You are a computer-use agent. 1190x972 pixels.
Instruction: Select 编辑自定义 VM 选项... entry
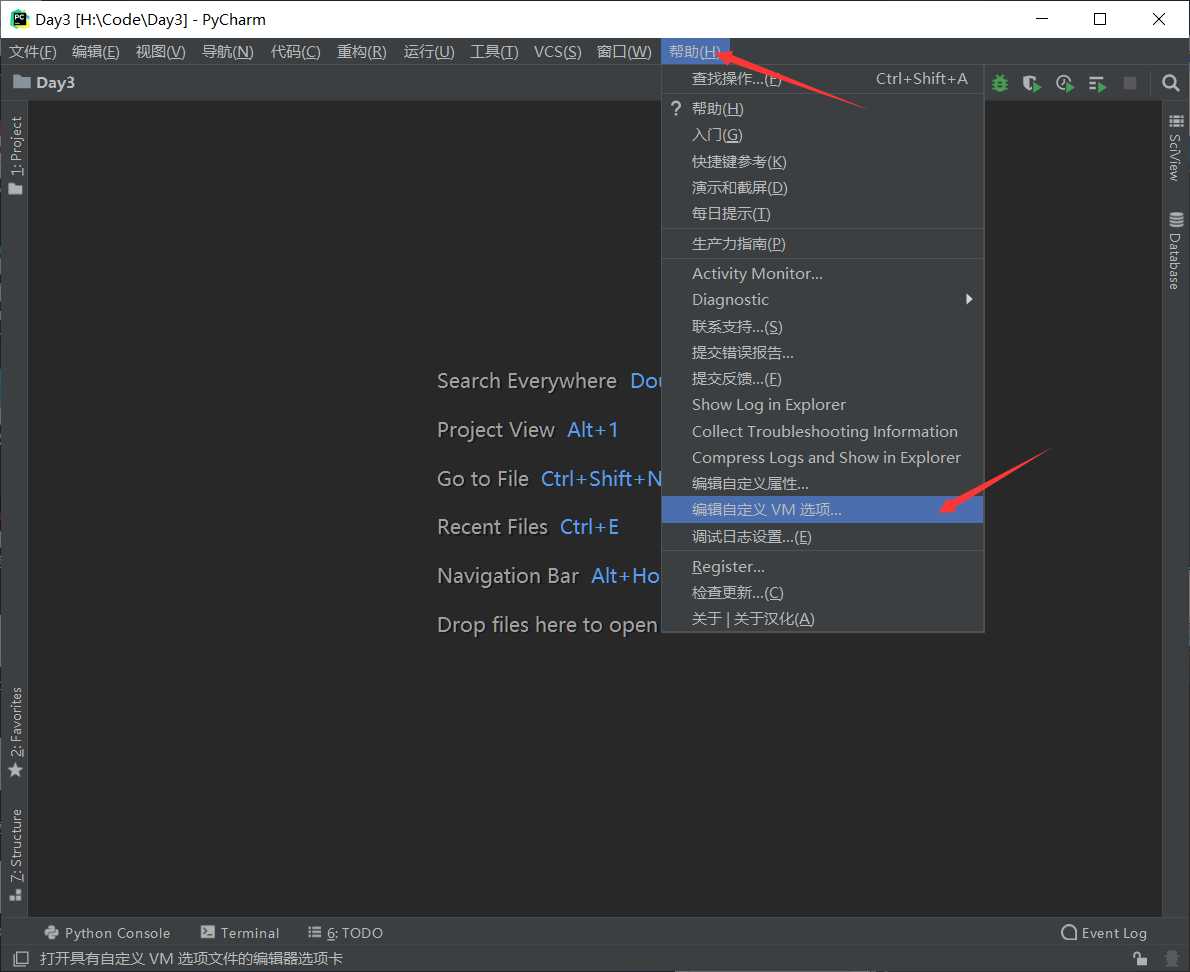click(x=823, y=510)
